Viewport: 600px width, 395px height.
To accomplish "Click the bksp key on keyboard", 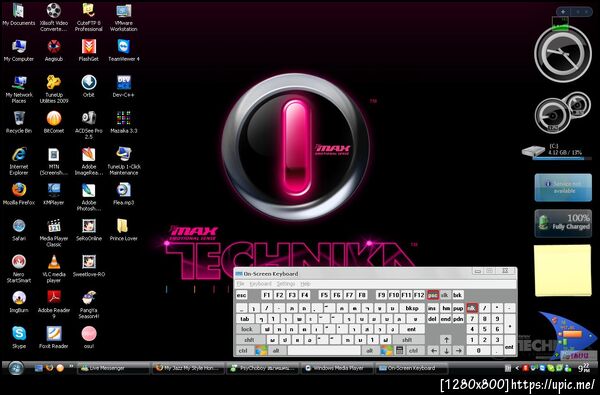I will pyautogui.click(x=412, y=308).
